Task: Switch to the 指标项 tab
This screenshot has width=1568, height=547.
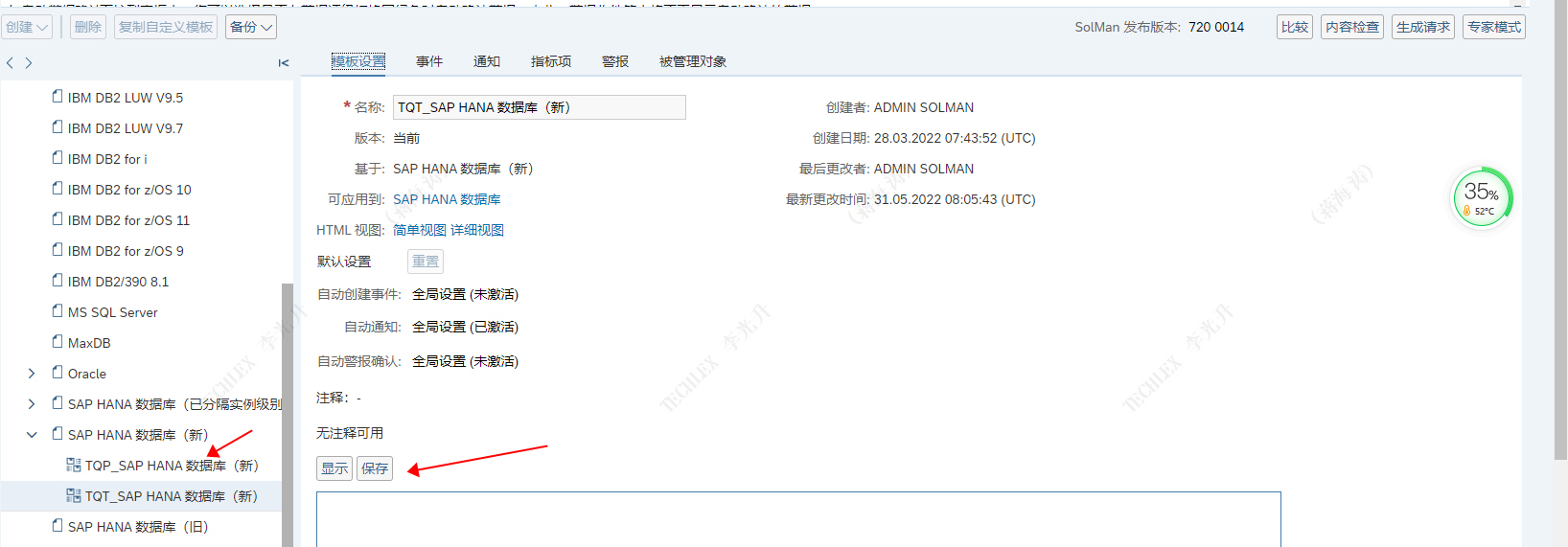Action: (551, 61)
